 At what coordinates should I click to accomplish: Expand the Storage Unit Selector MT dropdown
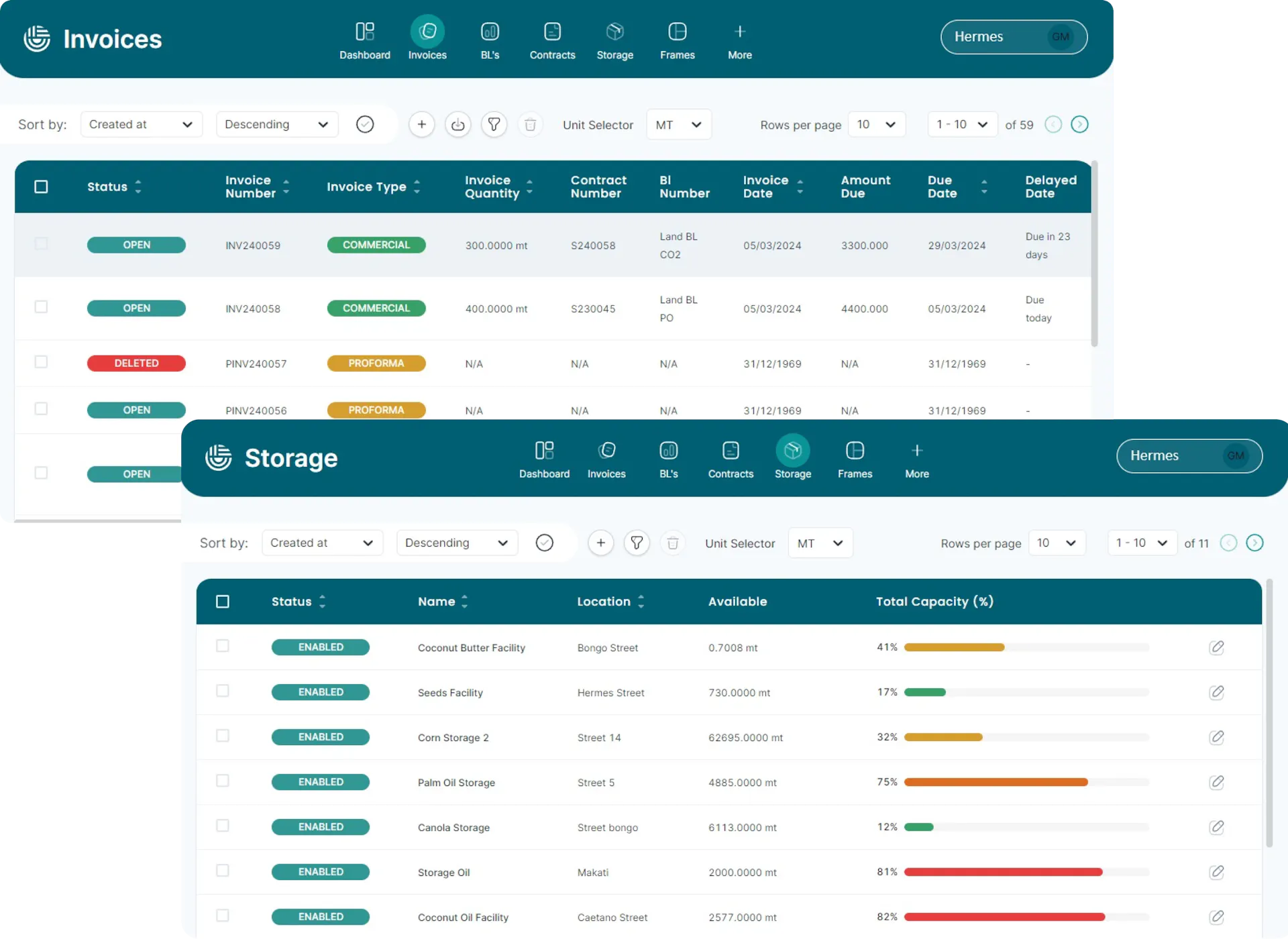tap(820, 543)
